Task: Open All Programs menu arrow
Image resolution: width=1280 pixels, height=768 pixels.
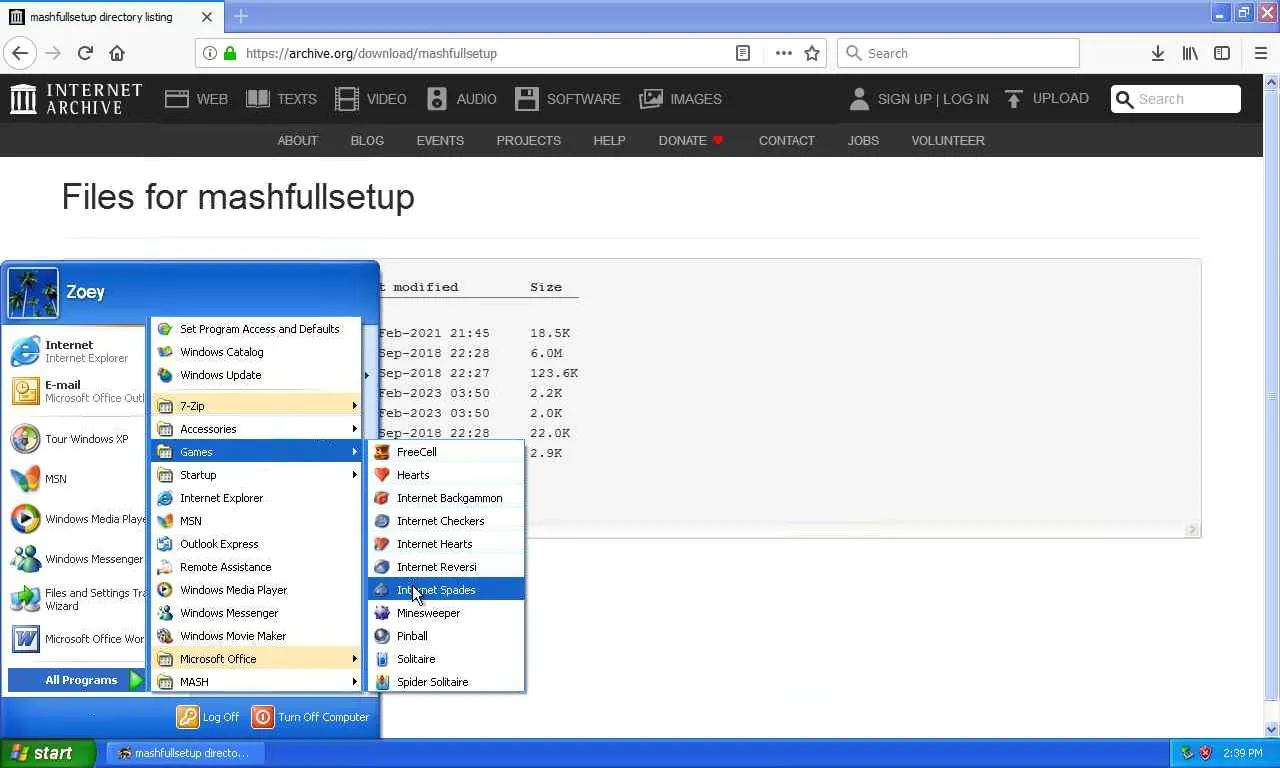Action: [136, 680]
